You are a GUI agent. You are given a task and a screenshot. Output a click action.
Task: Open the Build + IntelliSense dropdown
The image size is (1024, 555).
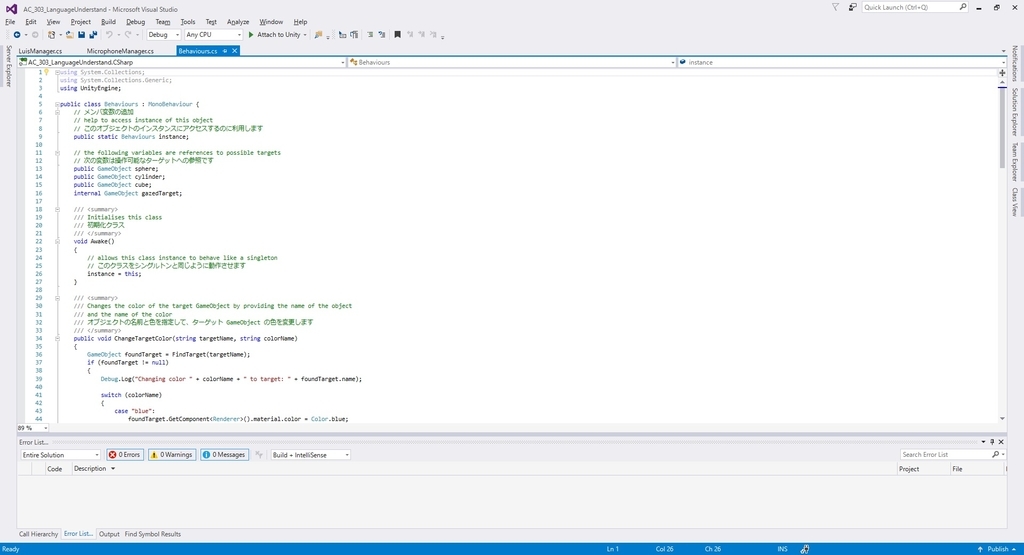pyautogui.click(x=311, y=455)
